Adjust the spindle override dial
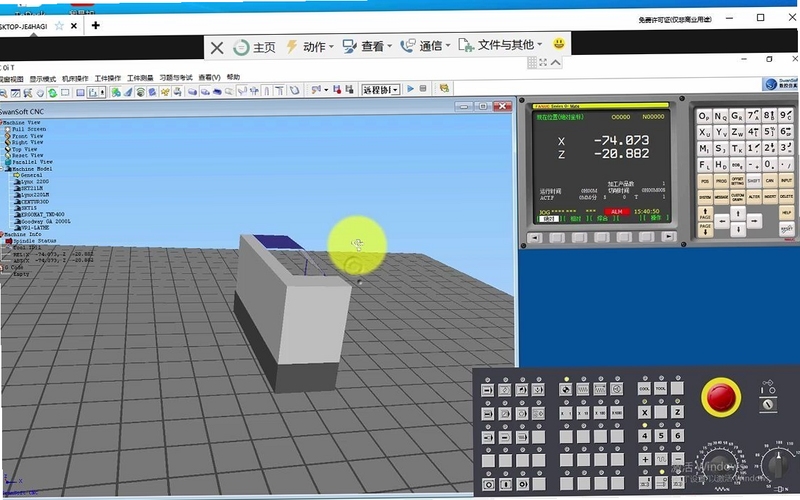This screenshot has height=500, width=800. pos(779,465)
